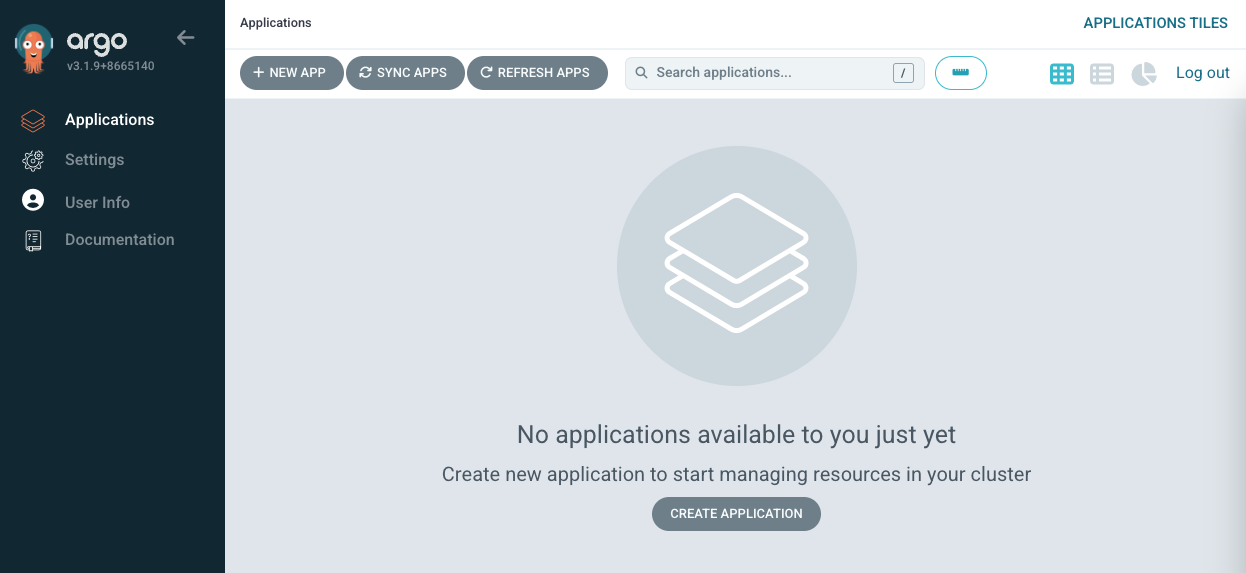Click 'No applications available to you just yet'
This screenshot has height=573, width=1246.
736,435
